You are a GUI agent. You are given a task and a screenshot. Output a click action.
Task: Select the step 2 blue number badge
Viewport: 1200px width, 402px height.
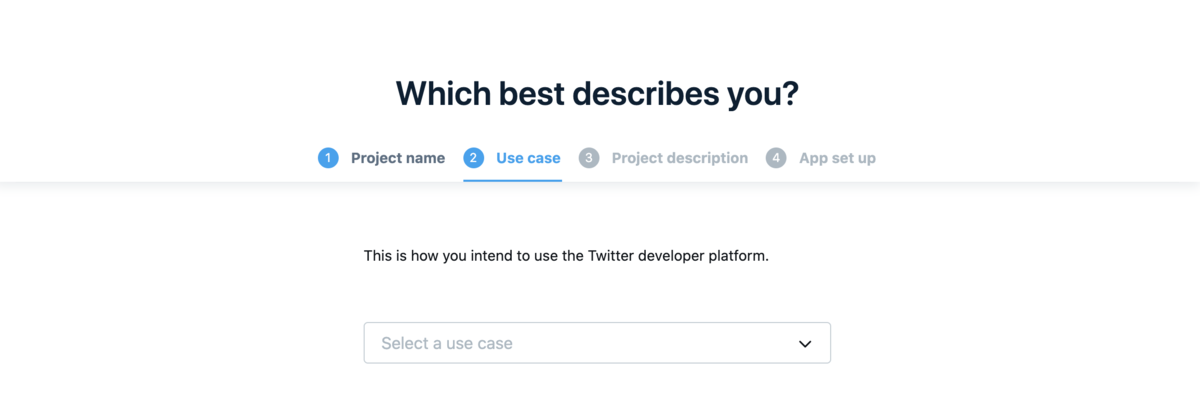pyautogui.click(x=474, y=158)
